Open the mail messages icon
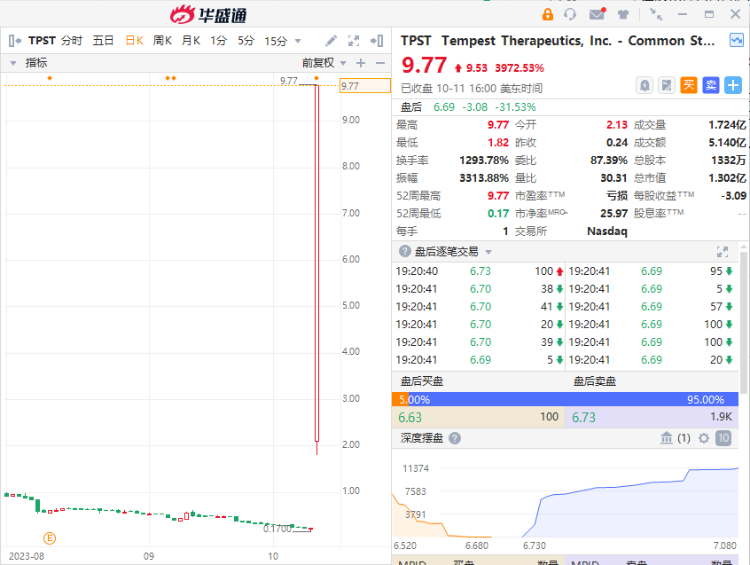The image size is (750, 565). point(597,14)
